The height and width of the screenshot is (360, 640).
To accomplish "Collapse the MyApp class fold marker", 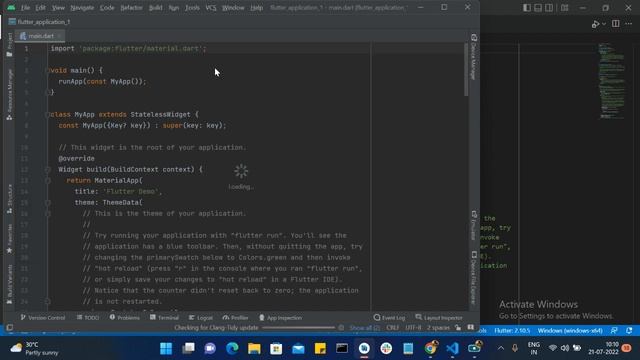I will pyautogui.click(x=48, y=115).
